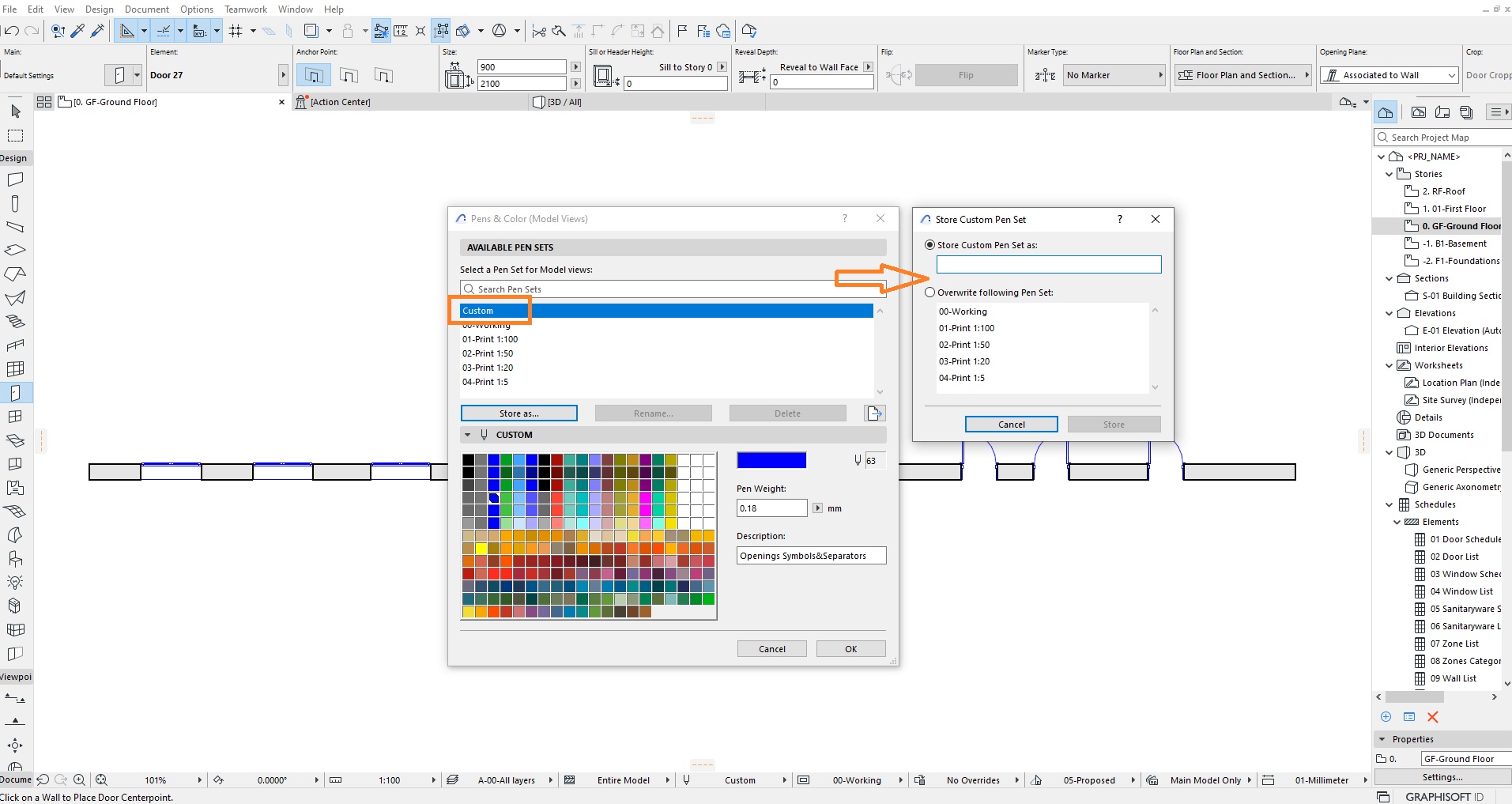Open the Document menu
Viewport: 1512px width, 804px height.
(147, 9)
